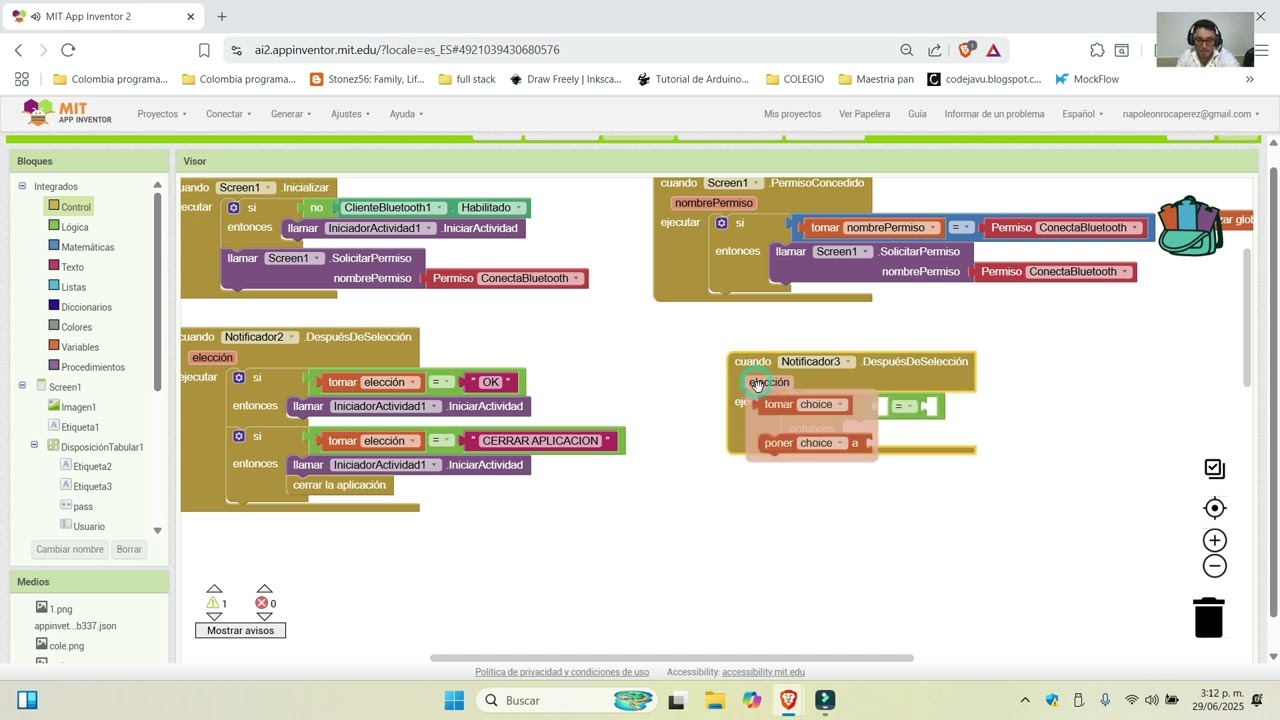Collapse the Screen1 tree node
Screen dimensions: 1280x720
pos(22,385)
